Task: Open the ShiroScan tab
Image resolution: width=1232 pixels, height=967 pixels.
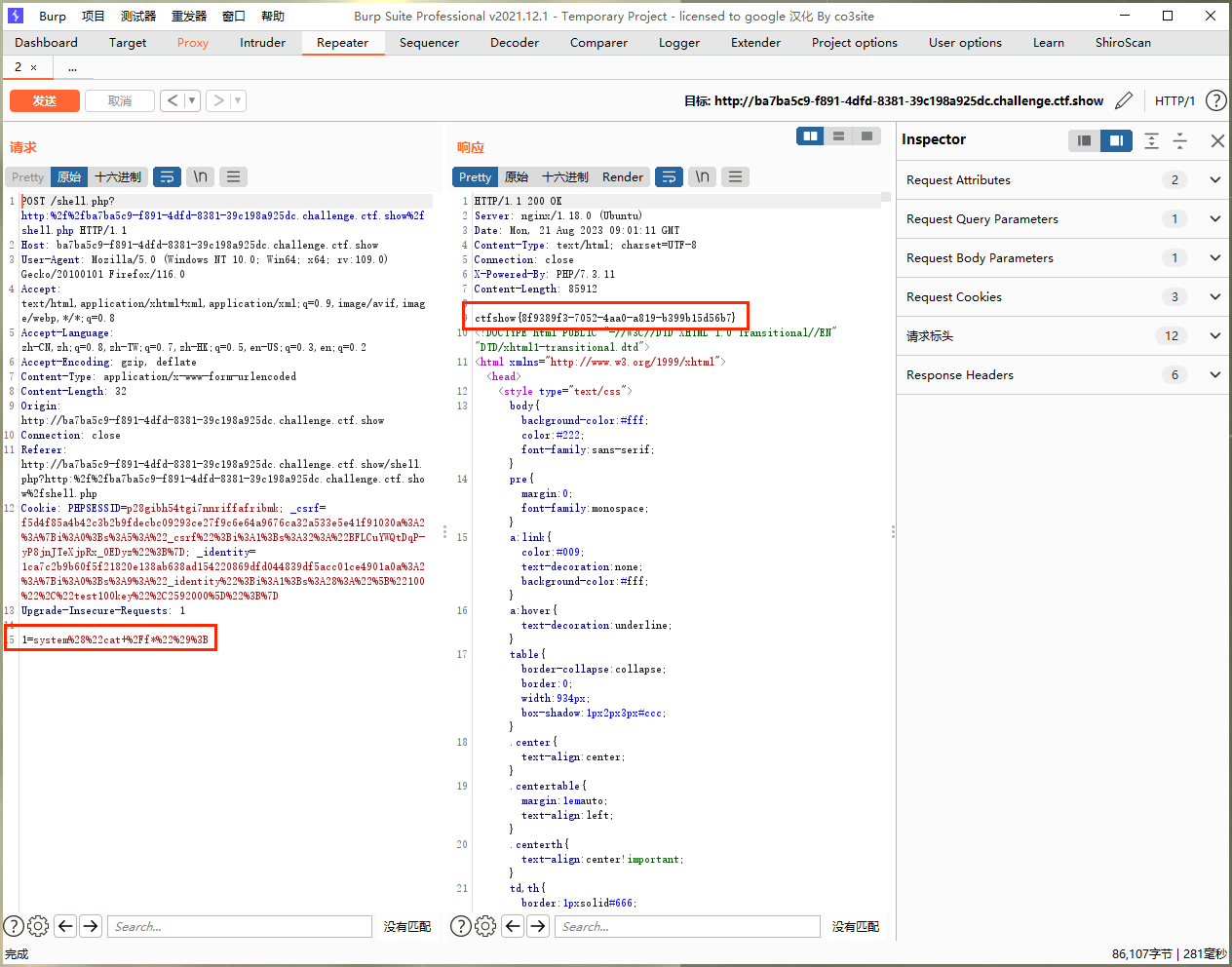Action: click(1123, 43)
